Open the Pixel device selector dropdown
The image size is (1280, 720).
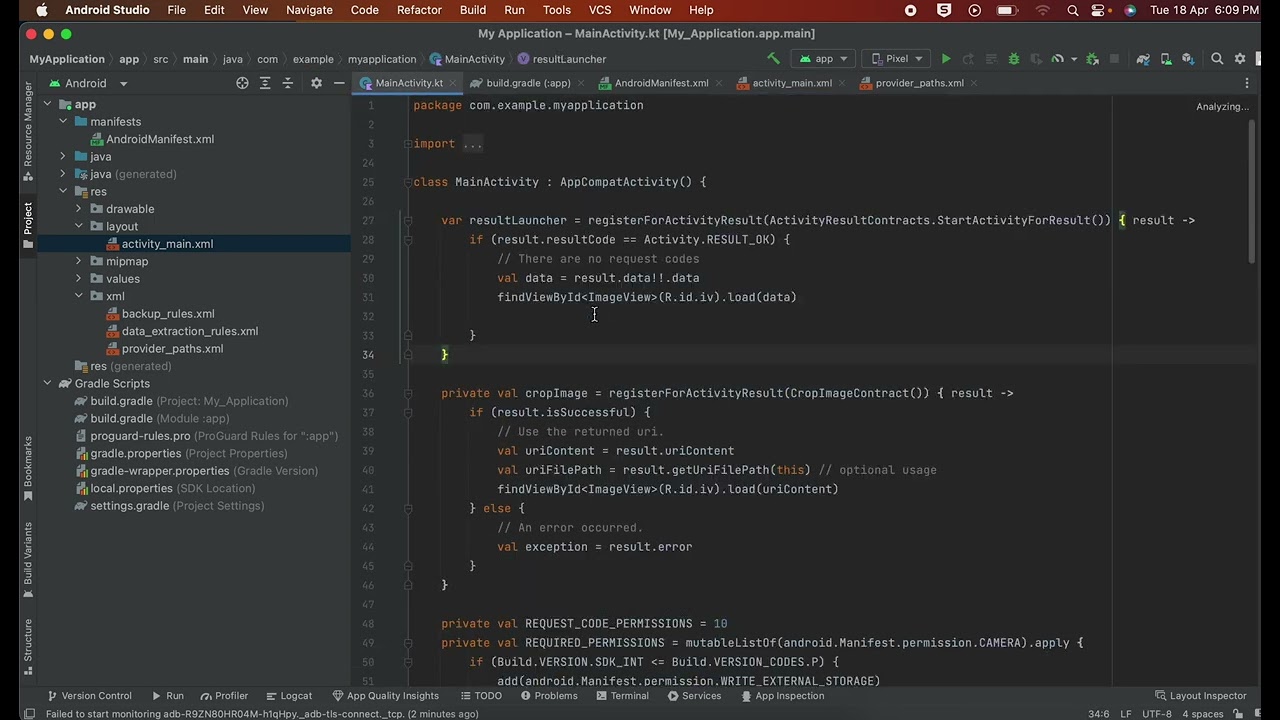click(x=897, y=59)
